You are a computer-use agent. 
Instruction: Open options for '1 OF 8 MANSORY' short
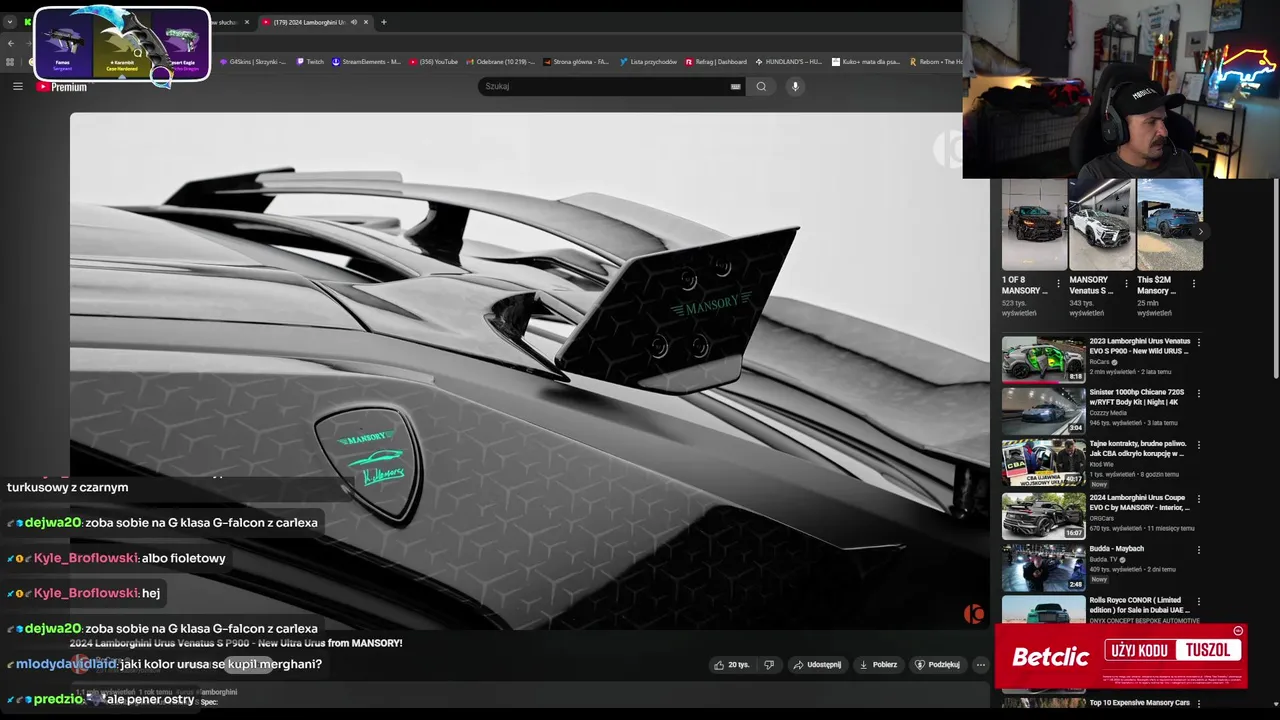1058,283
